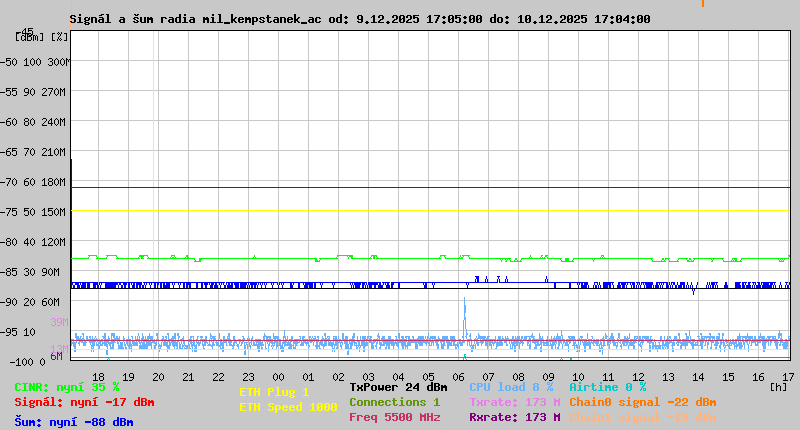Select the yellow ETH Plug 1 legend
Viewport: 800px width, 430px height.
tap(274, 392)
